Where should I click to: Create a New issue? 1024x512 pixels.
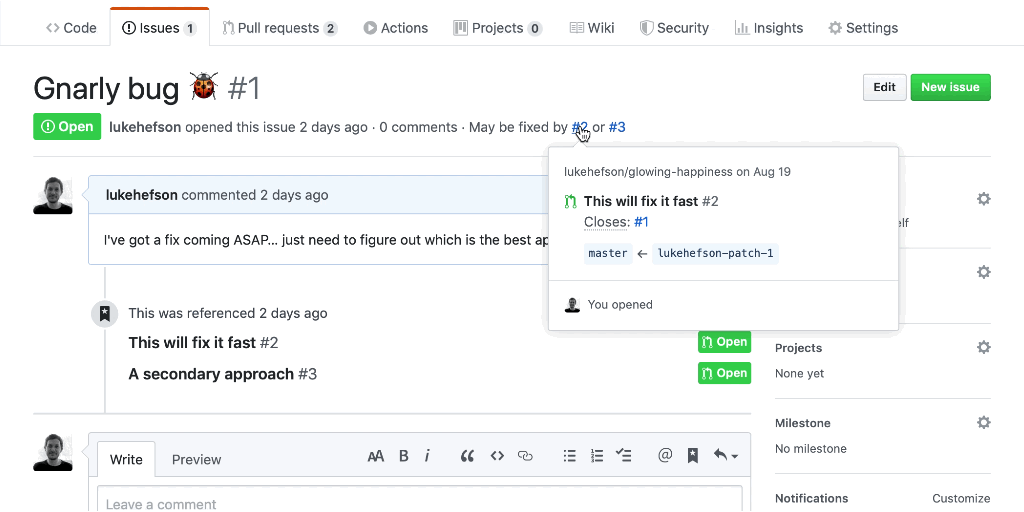(x=950, y=88)
